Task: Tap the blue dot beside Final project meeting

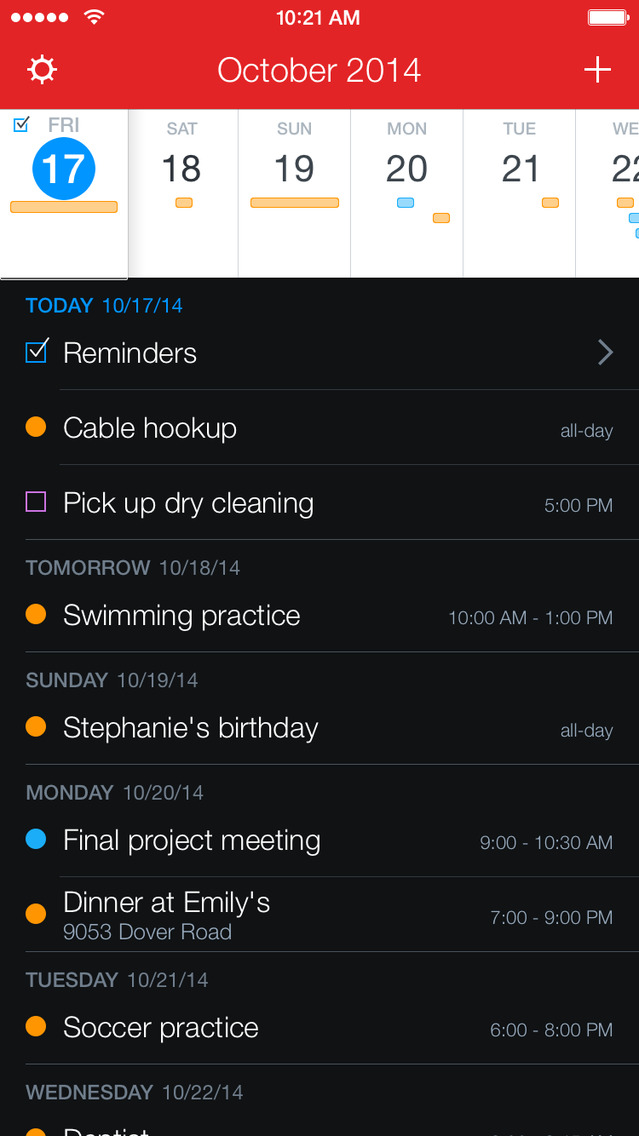Action: tap(36, 841)
